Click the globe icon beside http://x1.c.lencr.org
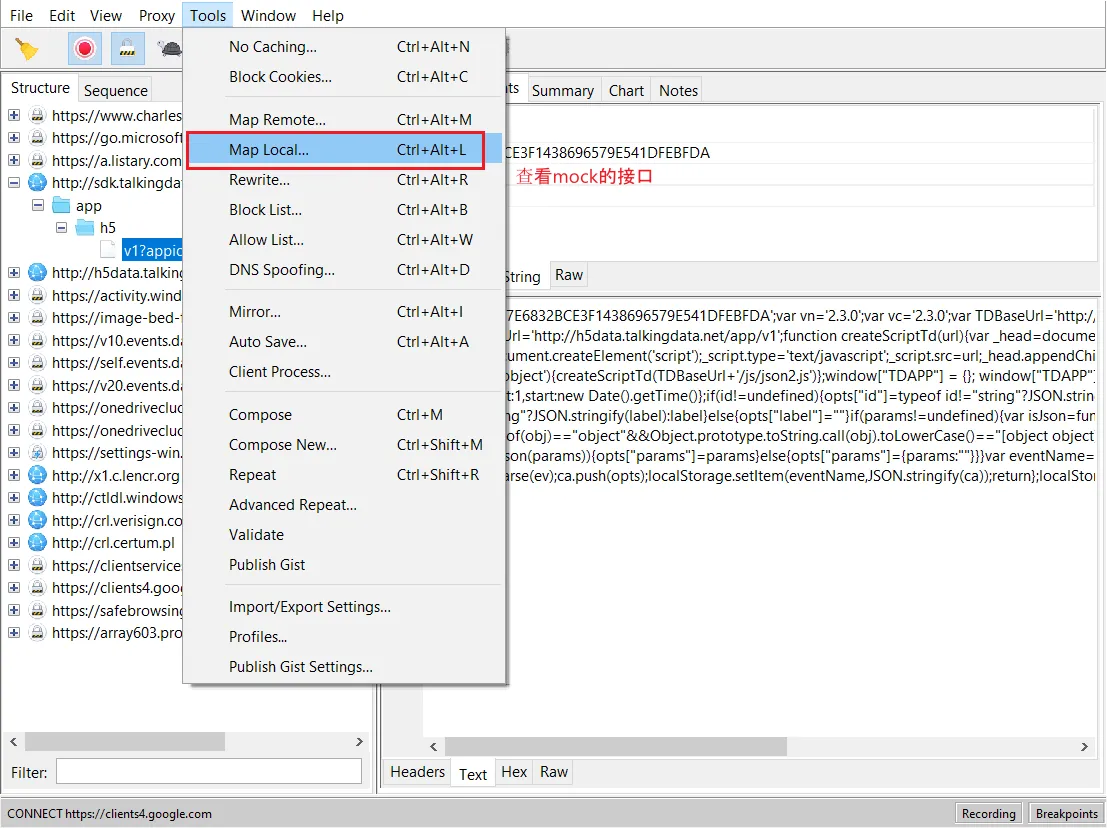 [37, 475]
